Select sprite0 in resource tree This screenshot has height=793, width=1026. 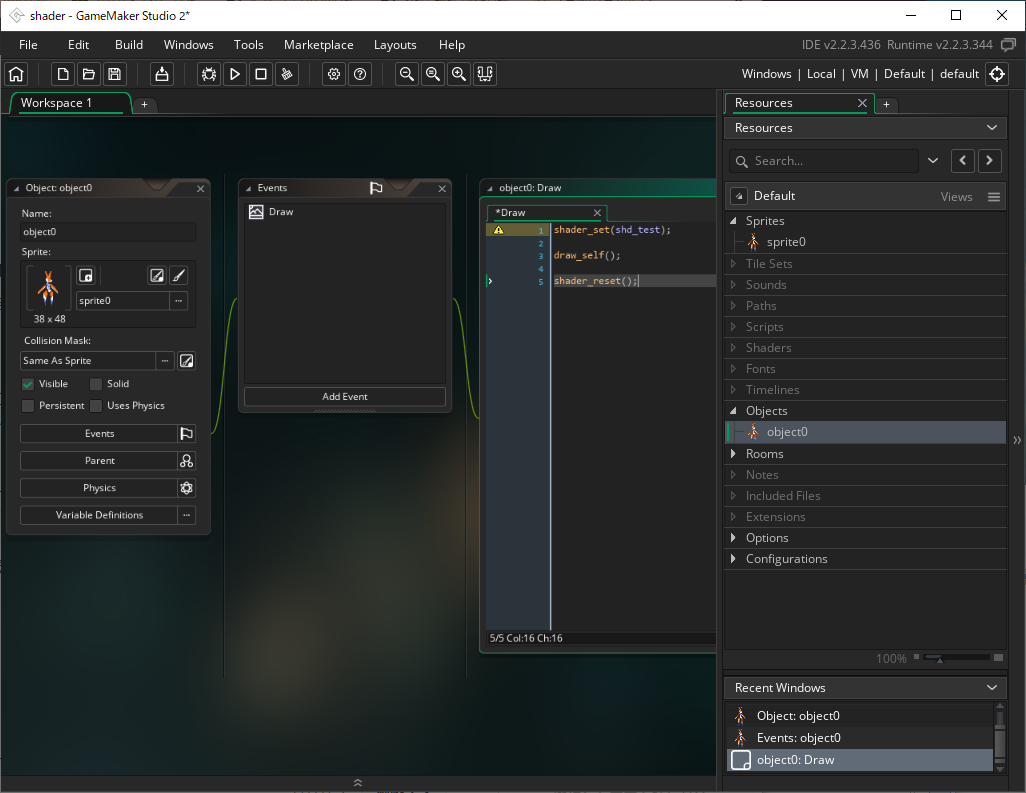coord(786,242)
